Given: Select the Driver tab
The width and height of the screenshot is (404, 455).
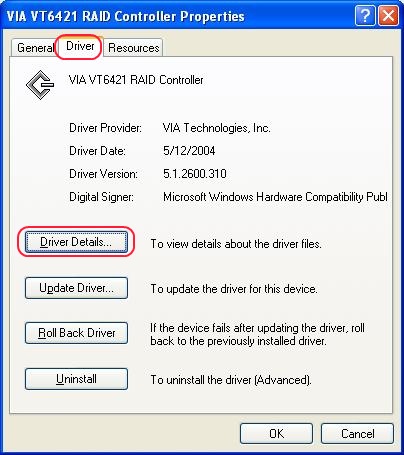Looking at the screenshot, I should pos(80,46).
